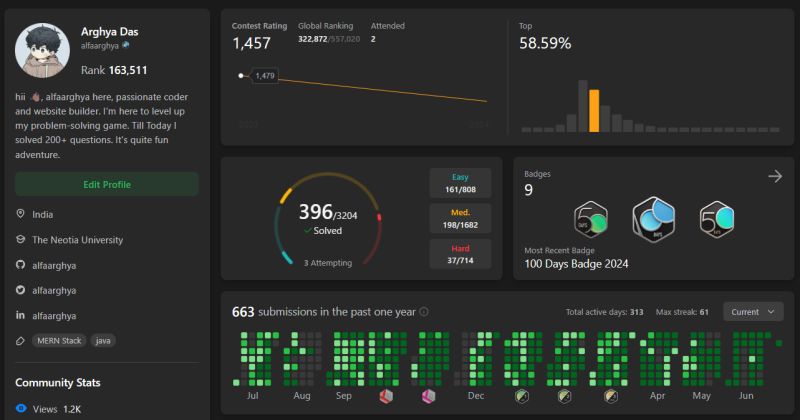Select the MERN Stack skill tag
The width and height of the screenshot is (800, 420).
tap(59, 340)
